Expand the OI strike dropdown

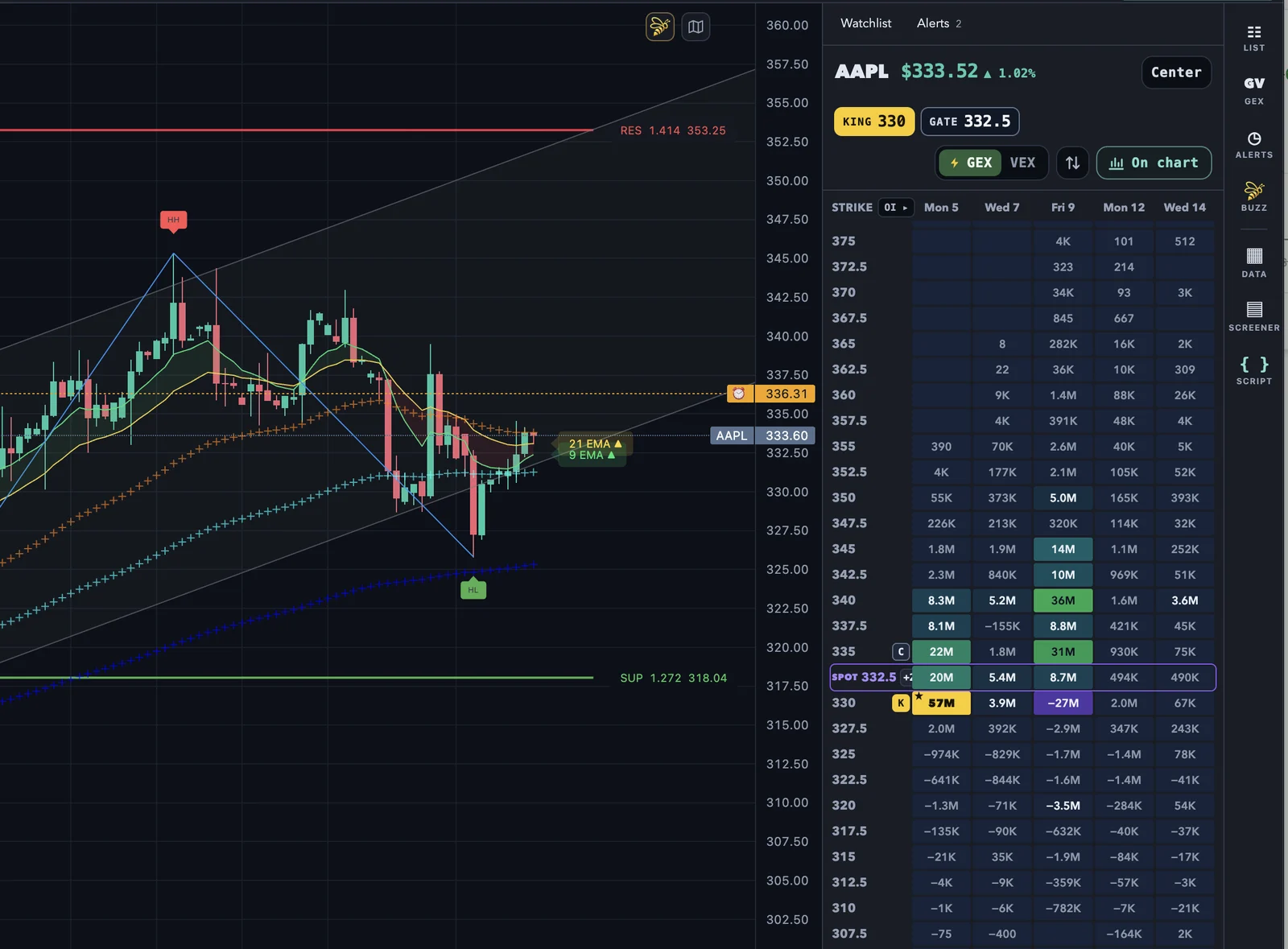point(895,208)
